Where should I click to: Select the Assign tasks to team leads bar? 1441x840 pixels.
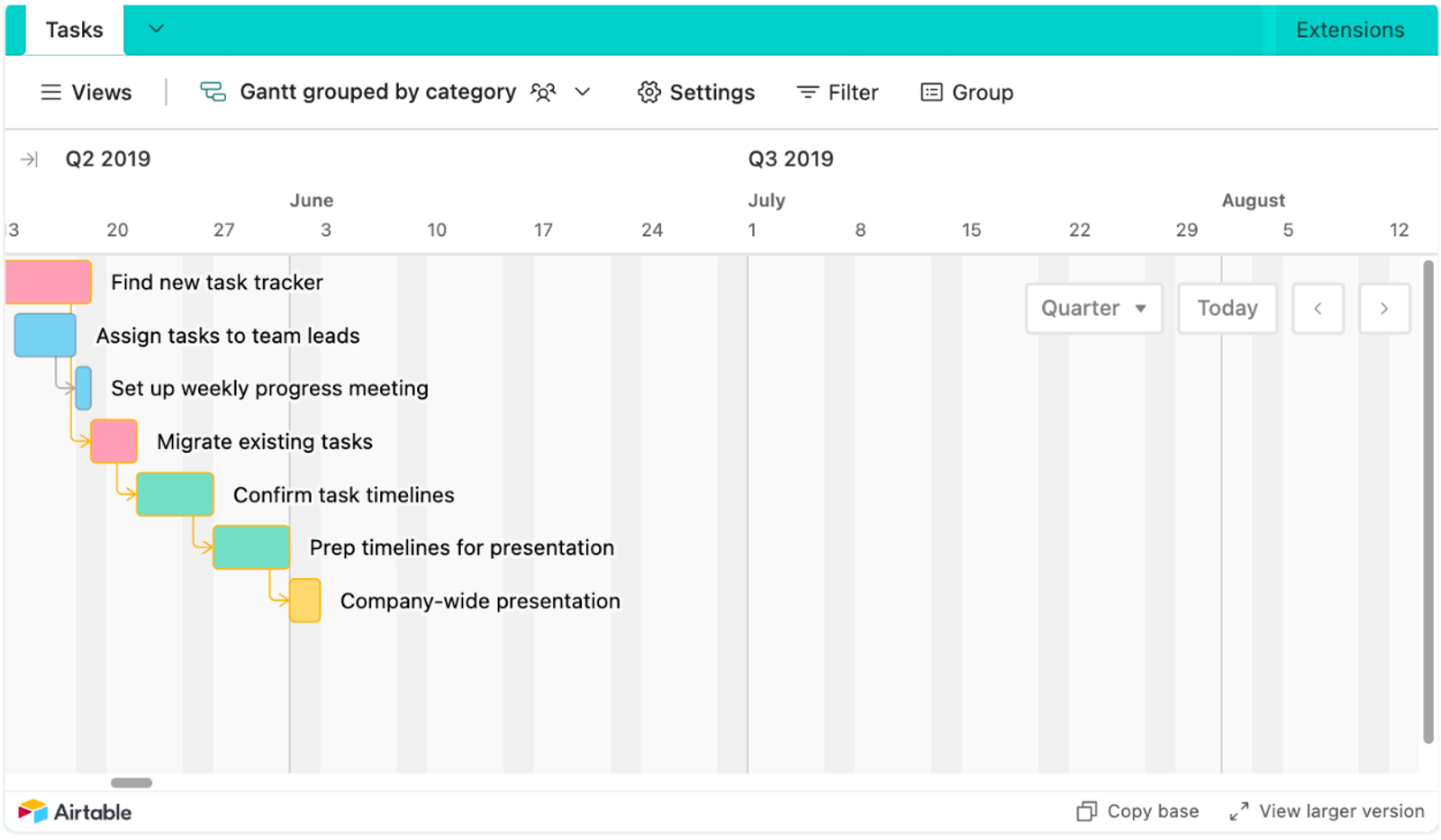pos(45,335)
